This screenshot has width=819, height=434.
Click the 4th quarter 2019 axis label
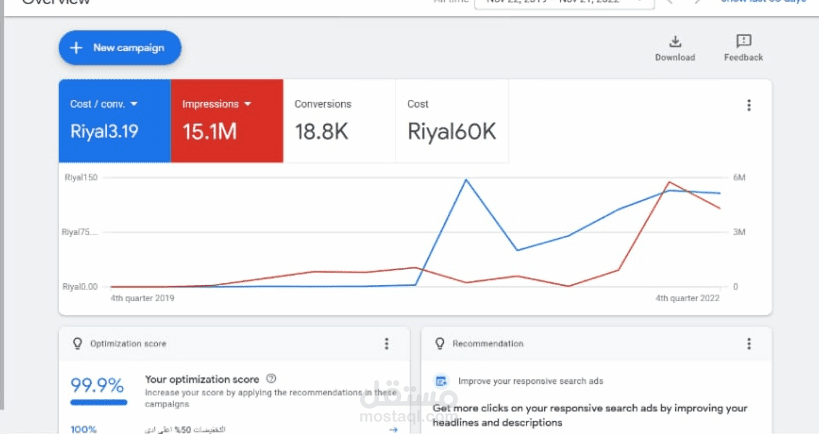pyautogui.click(x=143, y=298)
